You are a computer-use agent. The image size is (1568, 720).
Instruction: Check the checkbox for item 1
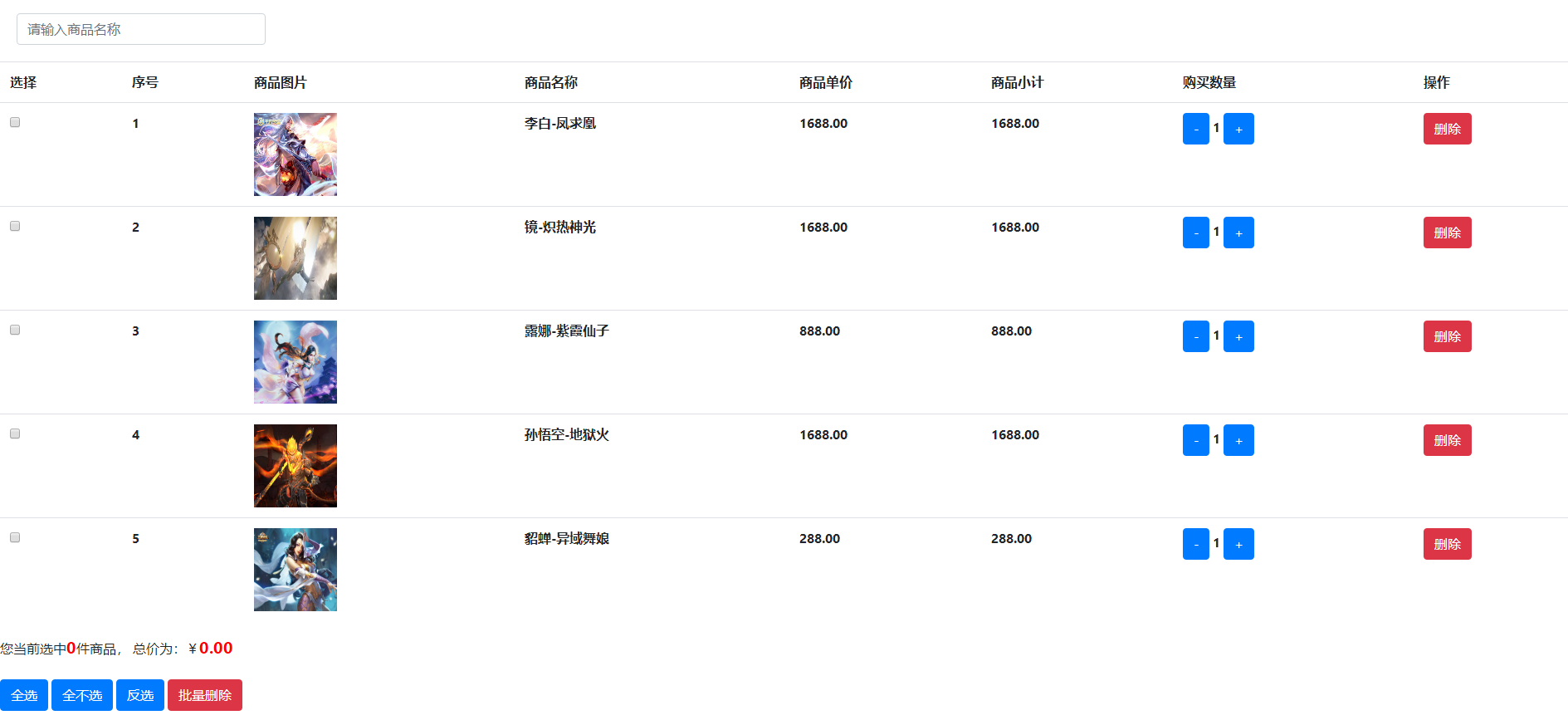tap(15, 122)
